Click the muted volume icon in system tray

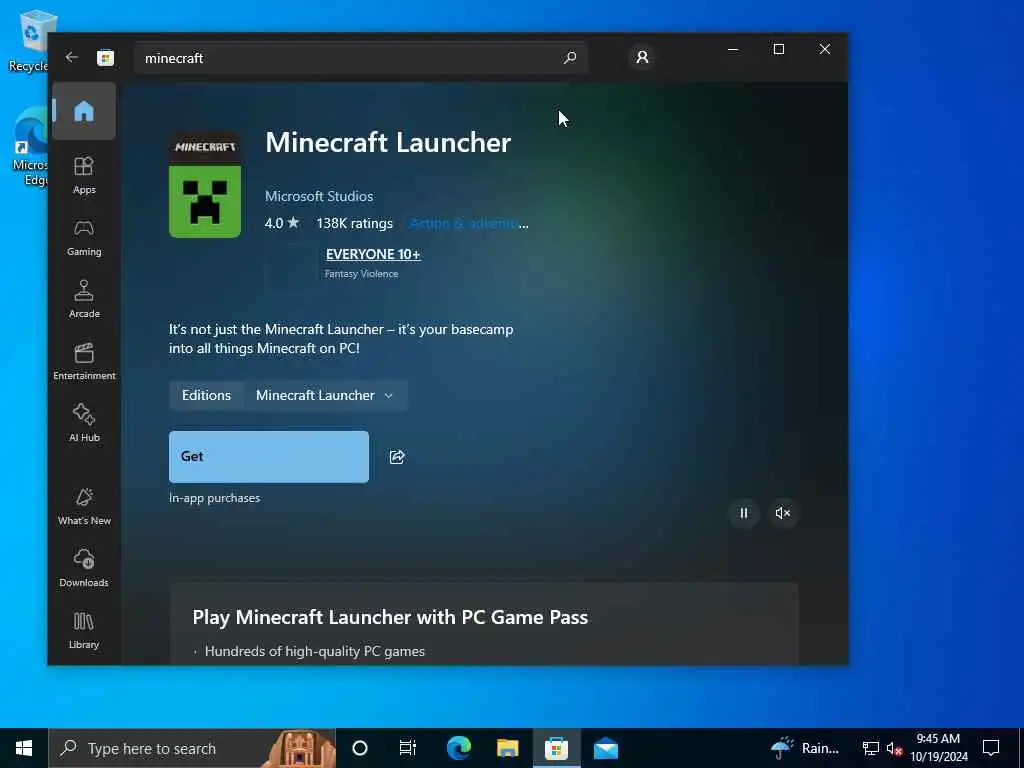894,748
